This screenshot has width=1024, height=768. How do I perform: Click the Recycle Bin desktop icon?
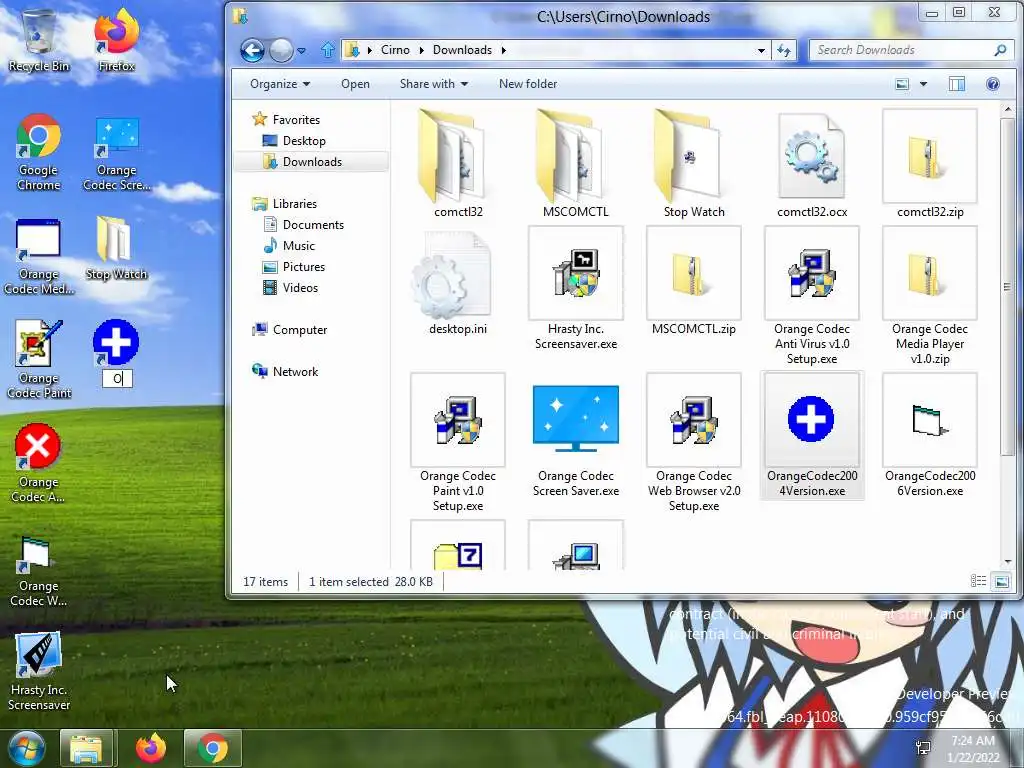tap(39, 40)
